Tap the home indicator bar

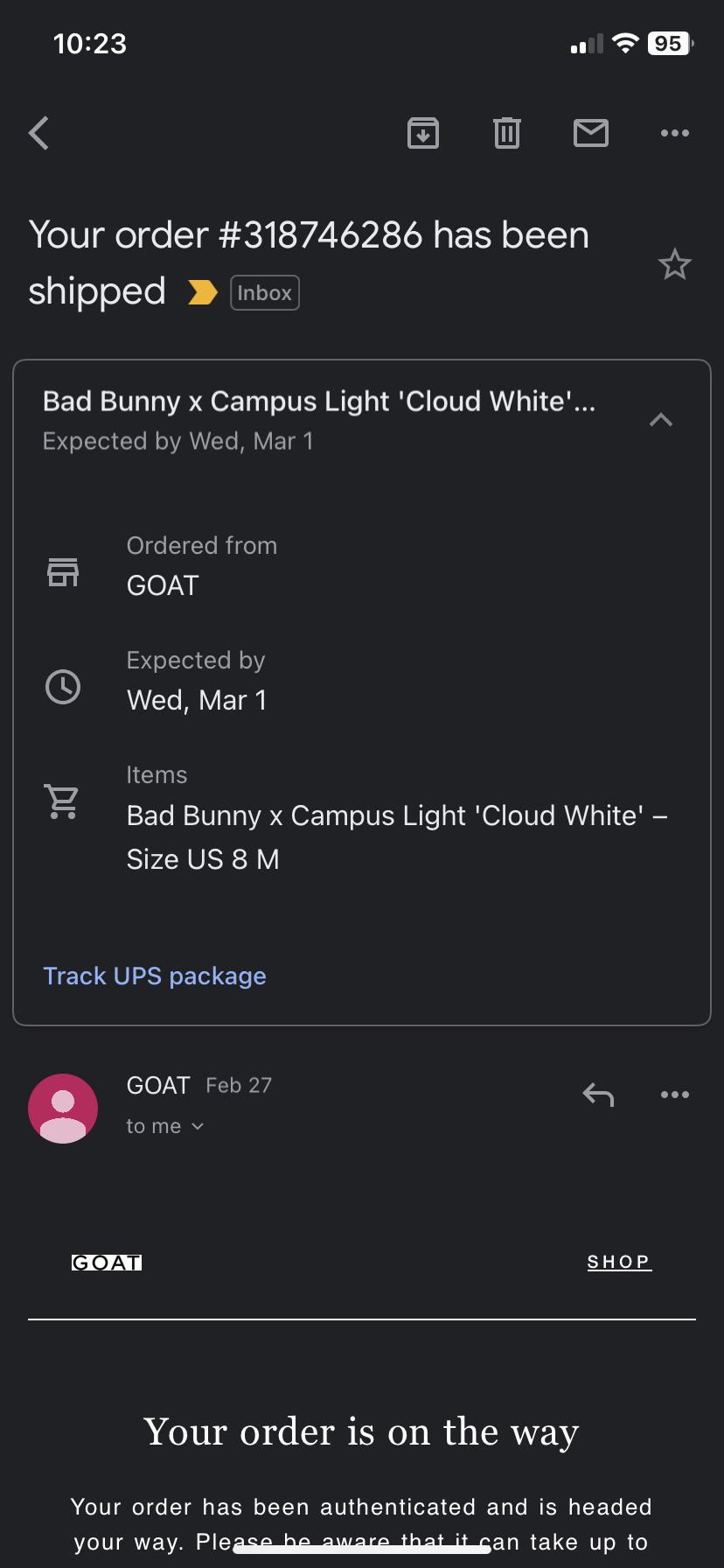click(x=362, y=1549)
